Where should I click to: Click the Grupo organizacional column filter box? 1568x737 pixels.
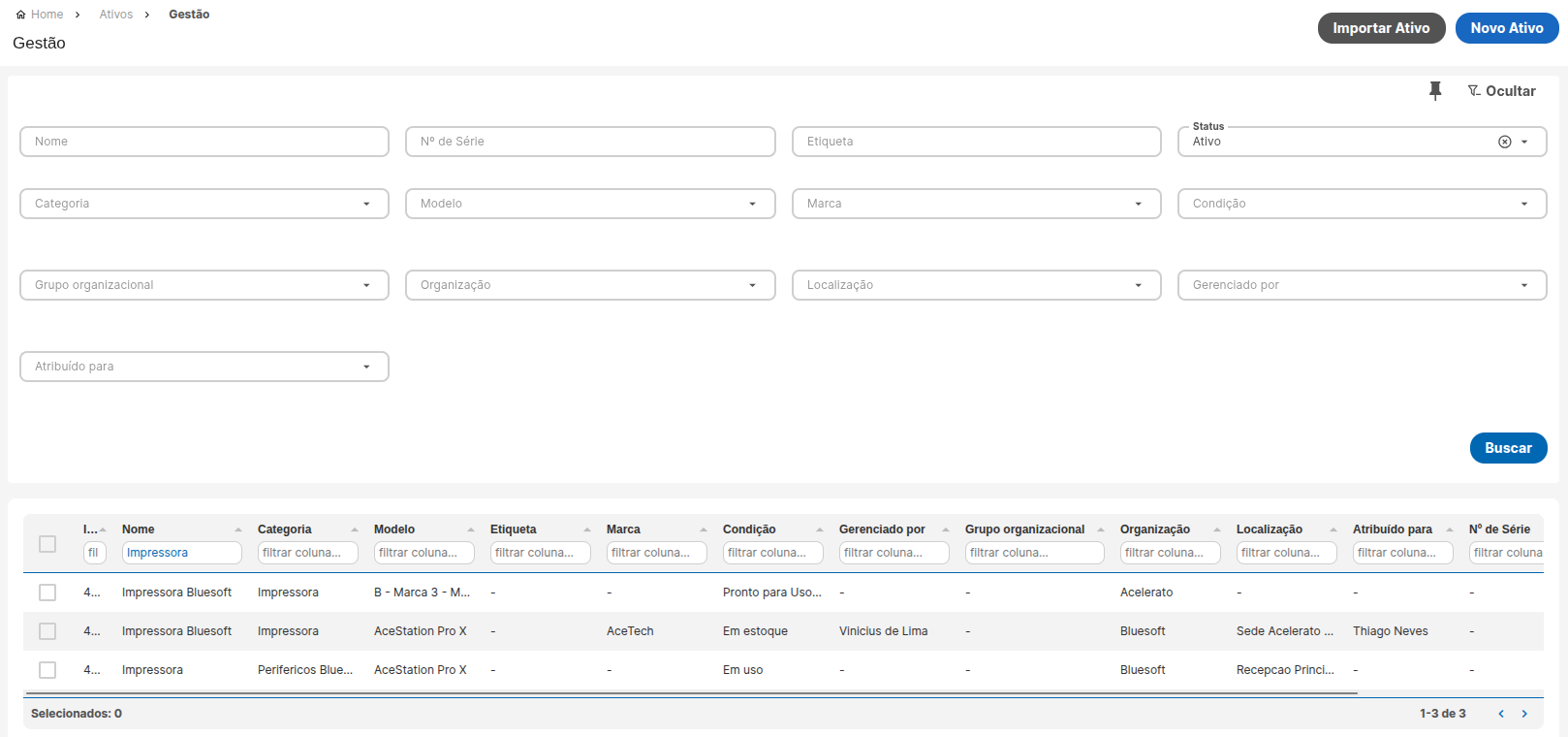point(1035,553)
